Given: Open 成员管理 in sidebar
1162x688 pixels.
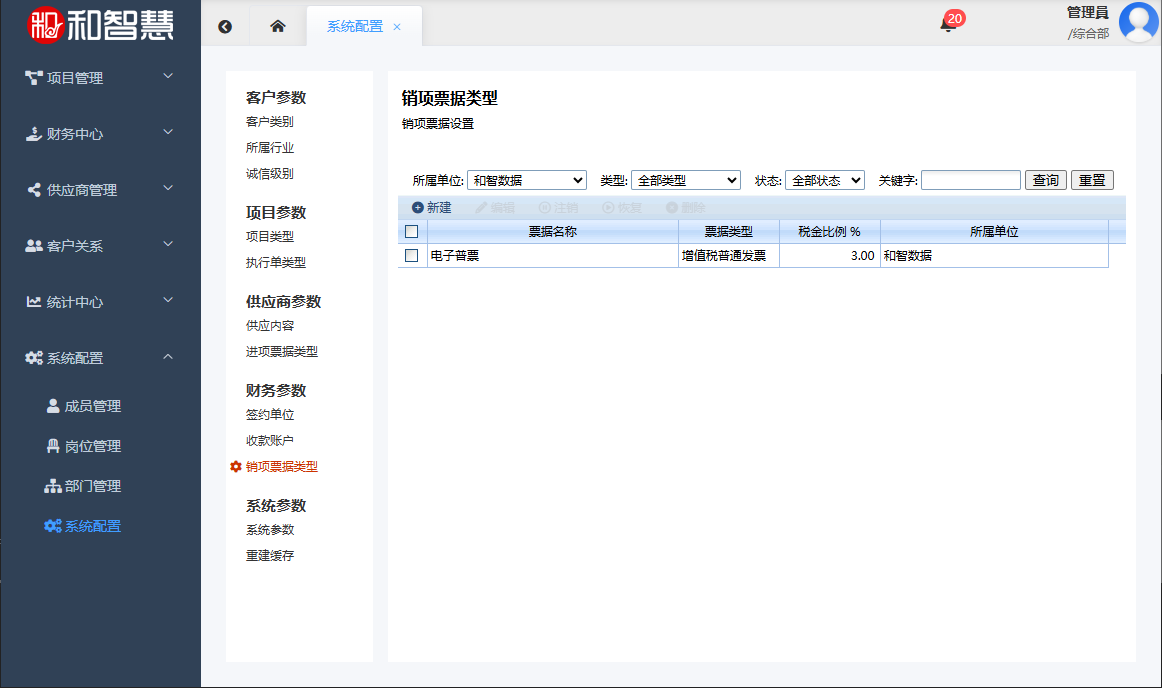Looking at the screenshot, I should (x=93, y=406).
